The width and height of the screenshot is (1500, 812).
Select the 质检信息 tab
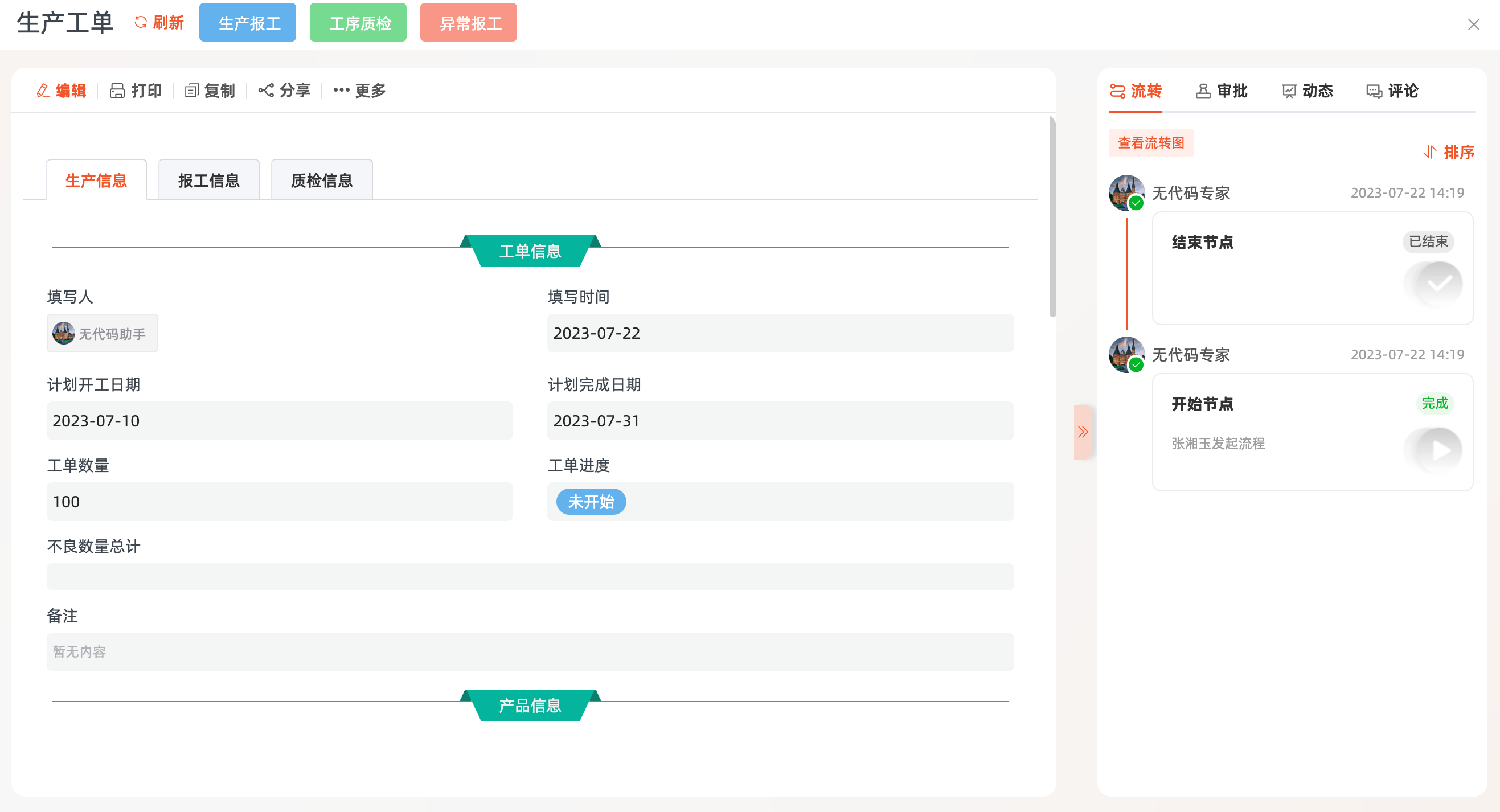[x=321, y=181]
